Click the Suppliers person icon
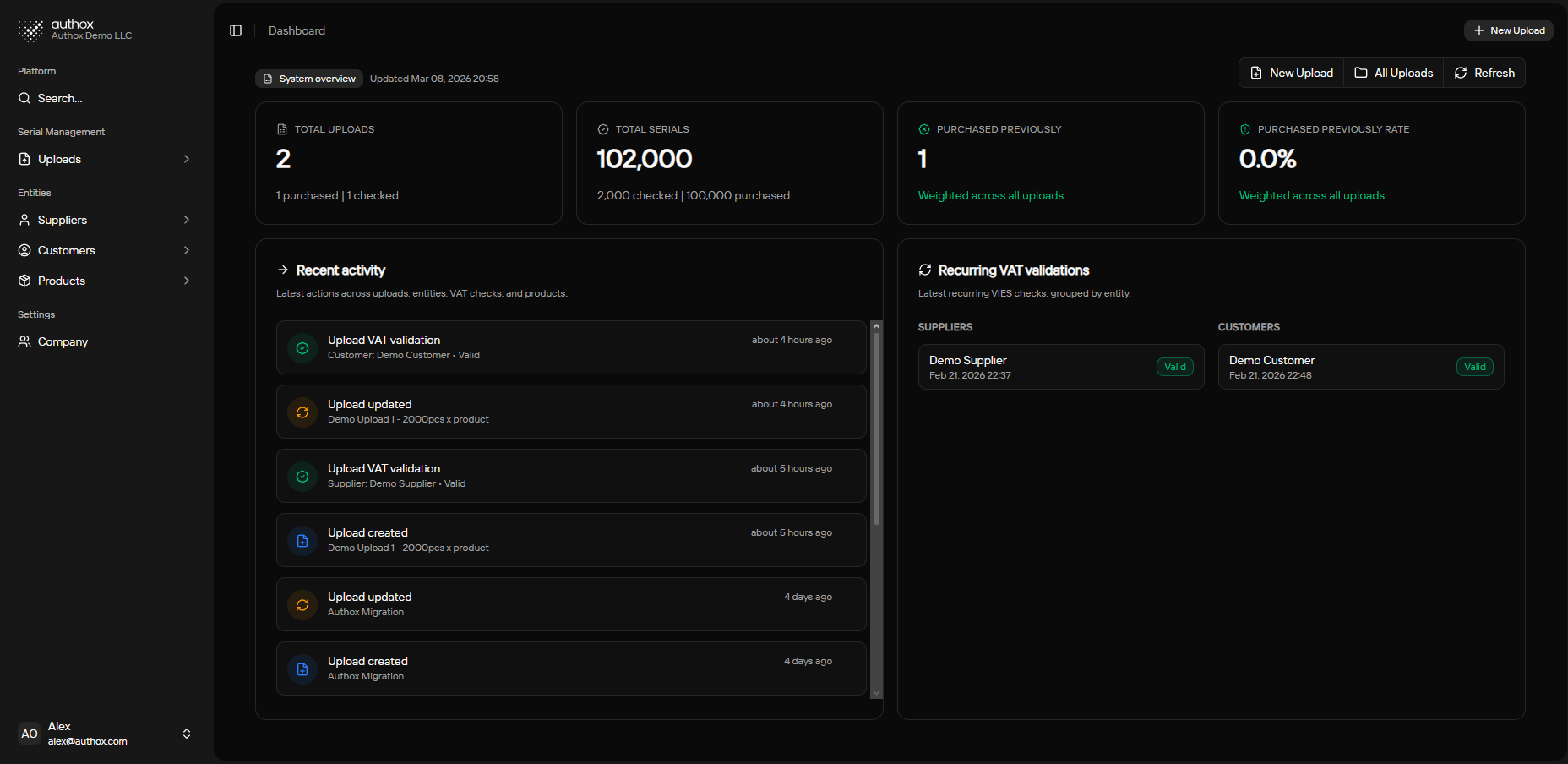The height and width of the screenshot is (764, 1568). tap(24, 221)
